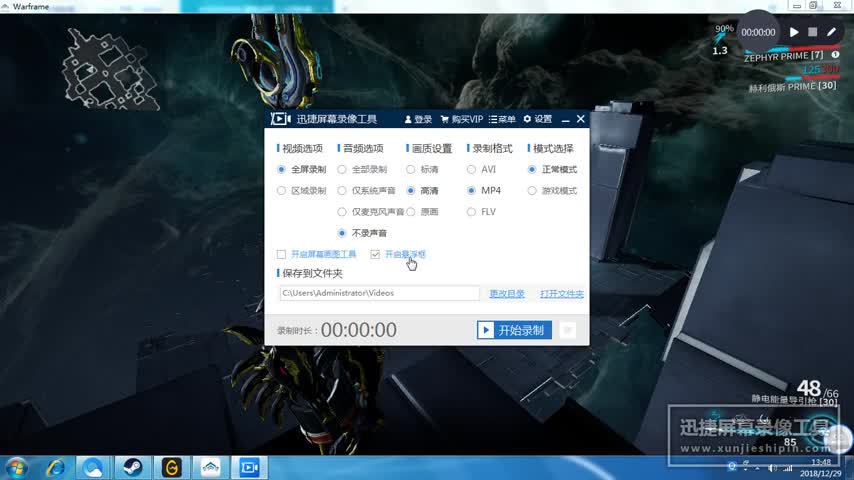Select AVI recording format
854x480 pixels.
click(x=482, y=169)
